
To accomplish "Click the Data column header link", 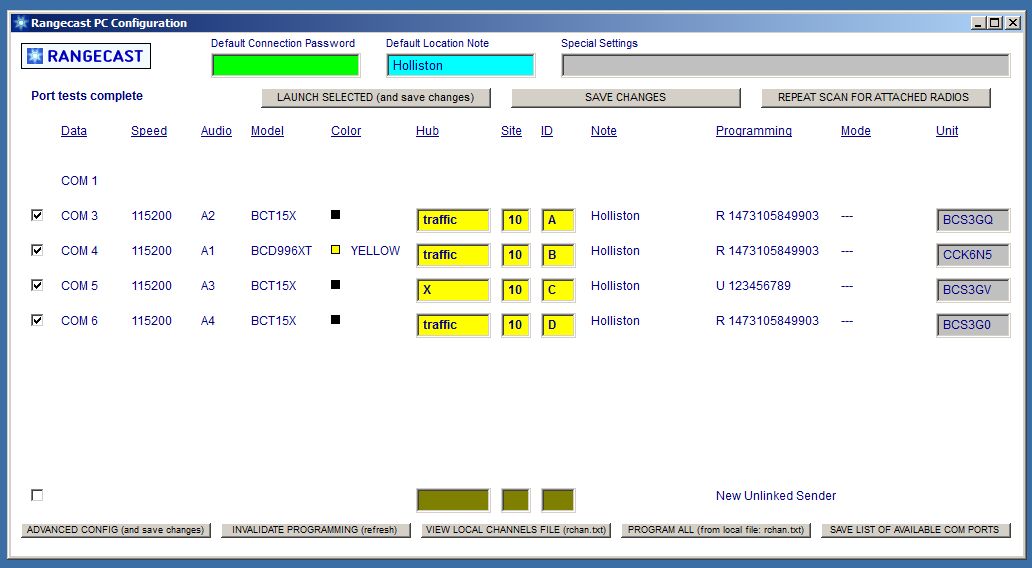I will coord(74,131).
